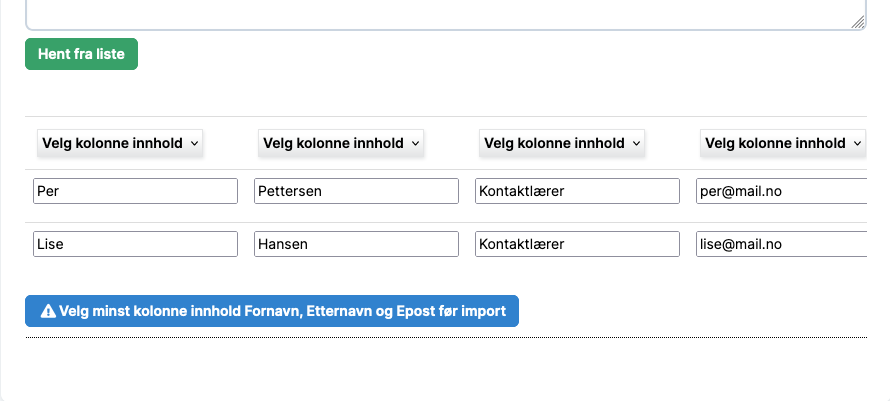
Task: Expand column content dropdown above Kontaktlærer
Action: (562, 143)
